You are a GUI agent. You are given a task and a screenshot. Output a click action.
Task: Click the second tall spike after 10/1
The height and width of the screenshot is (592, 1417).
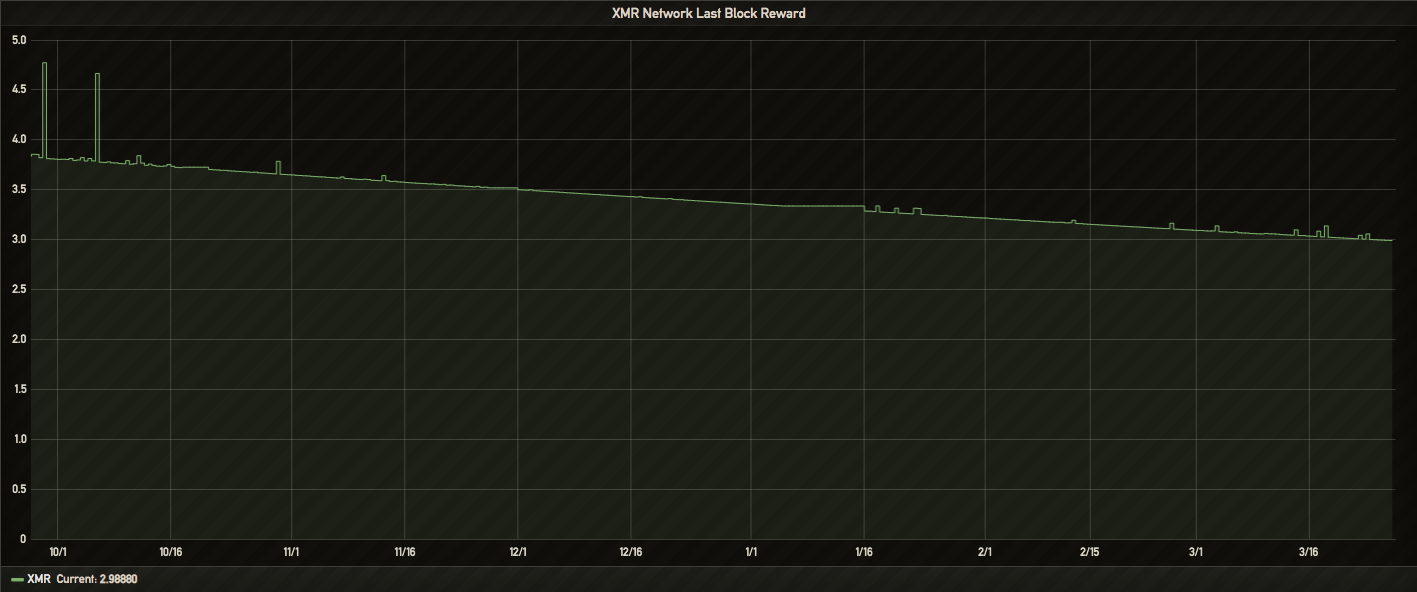coord(97,75)
